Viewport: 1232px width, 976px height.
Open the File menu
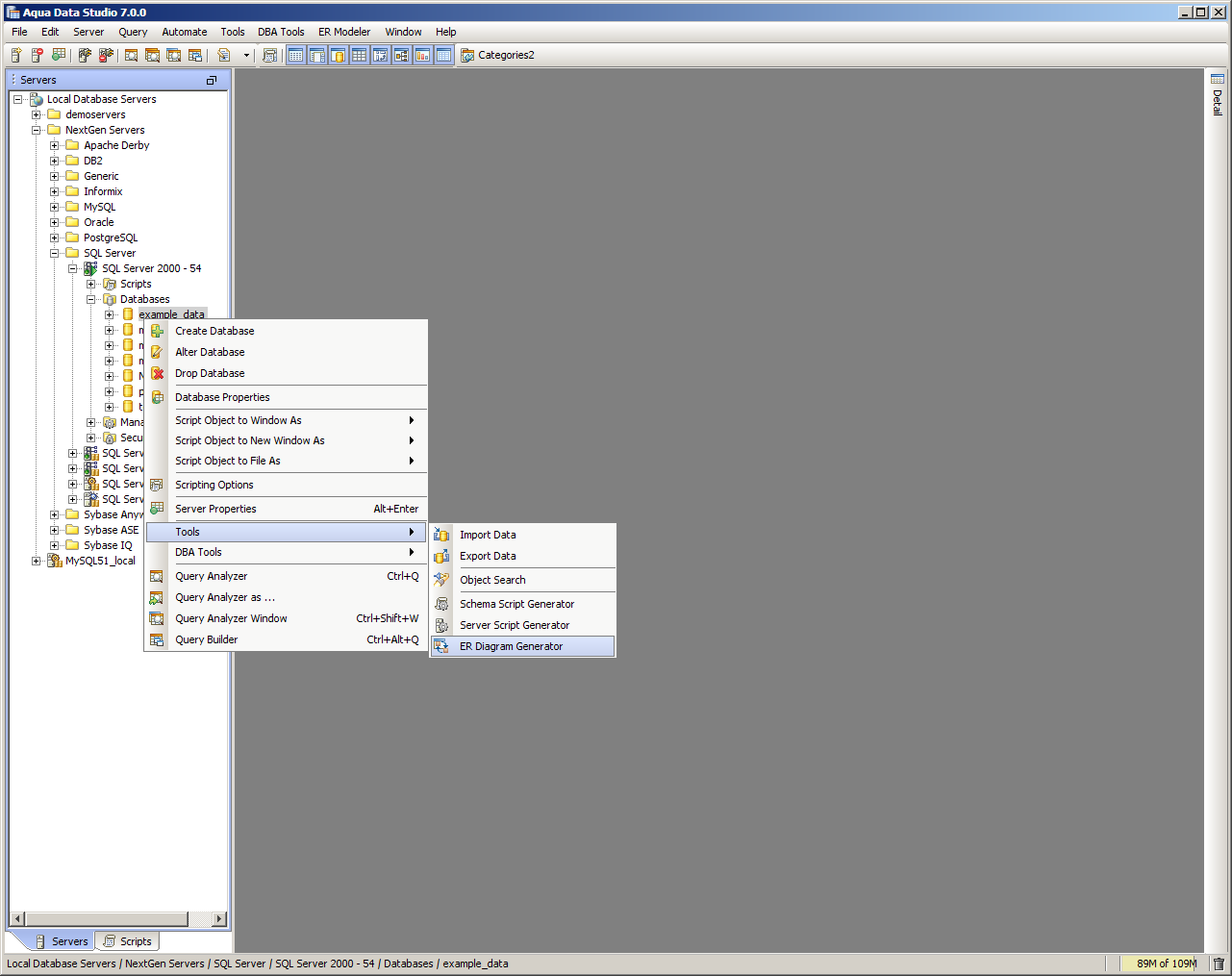click(x=19, y=32)
